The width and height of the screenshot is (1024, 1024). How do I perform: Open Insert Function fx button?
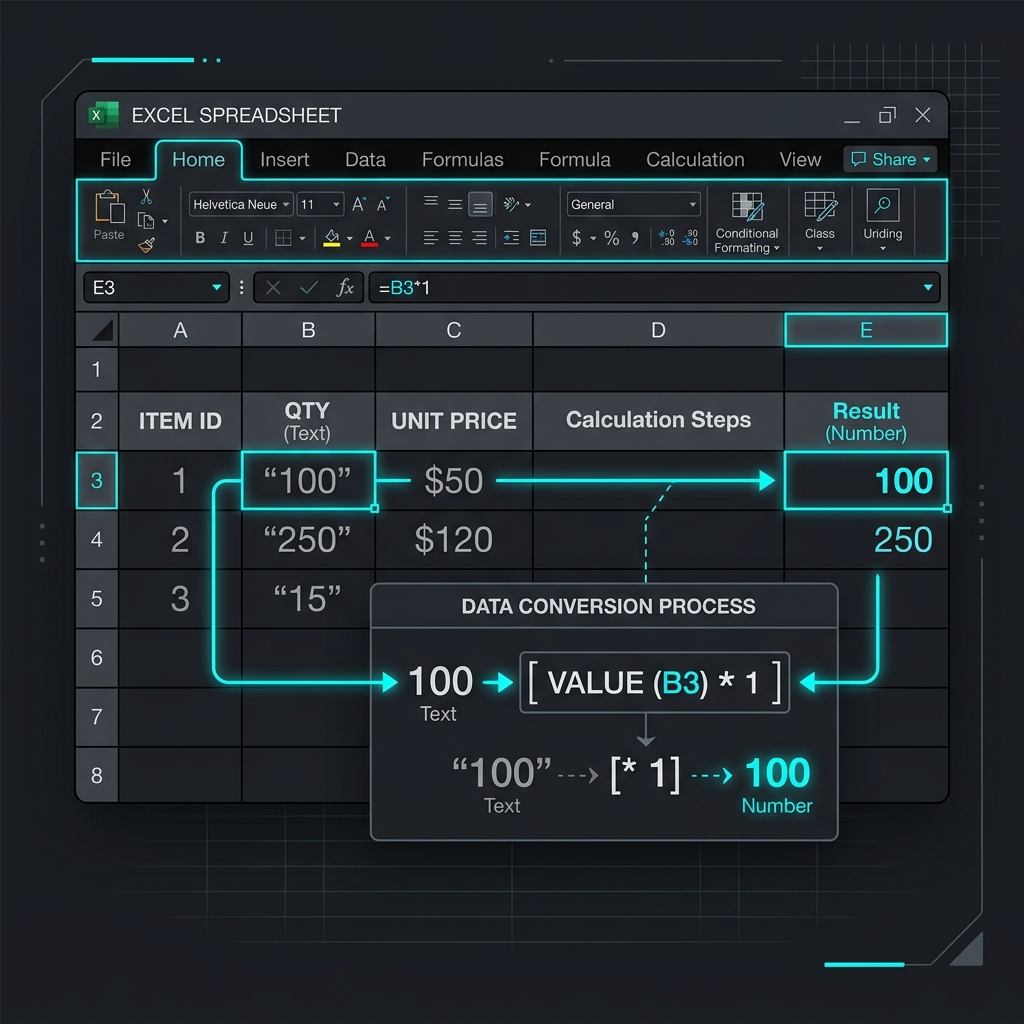click(345, 287)
